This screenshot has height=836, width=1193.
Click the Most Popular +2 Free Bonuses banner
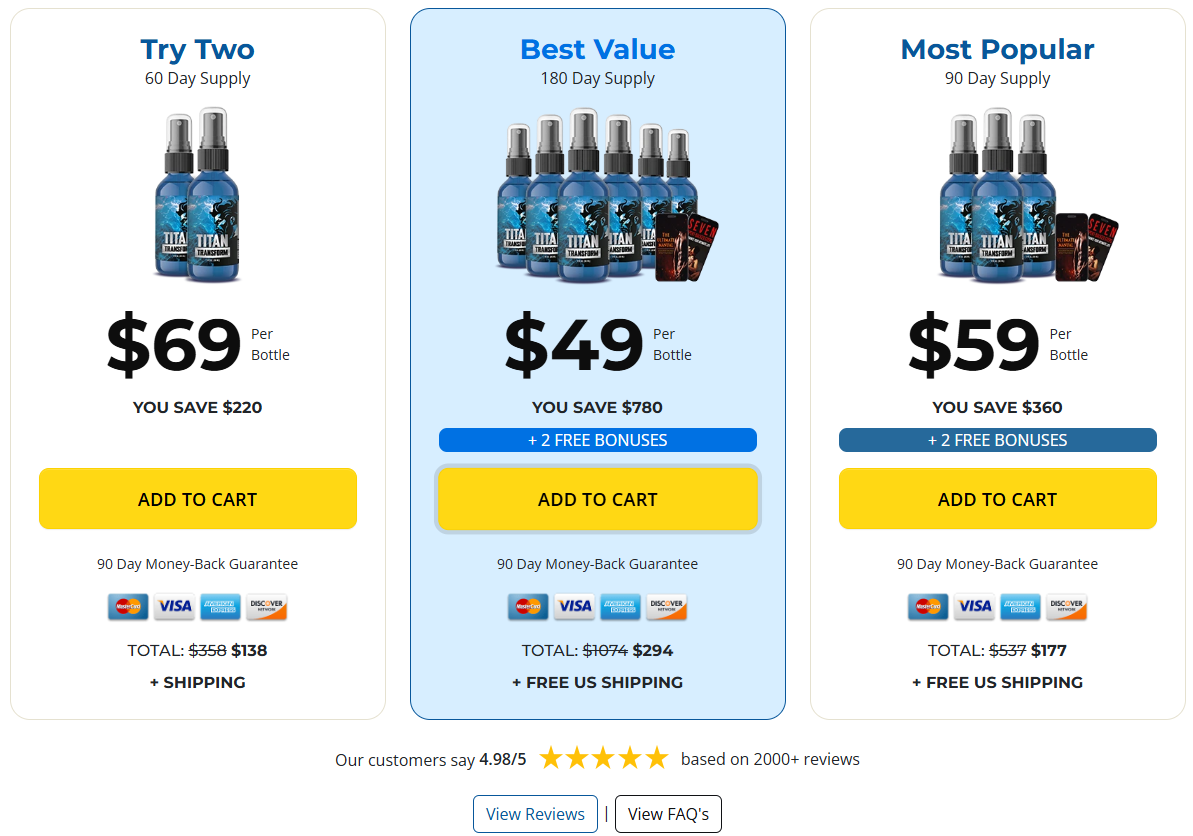pyautogui.click(x=997, y=440)
